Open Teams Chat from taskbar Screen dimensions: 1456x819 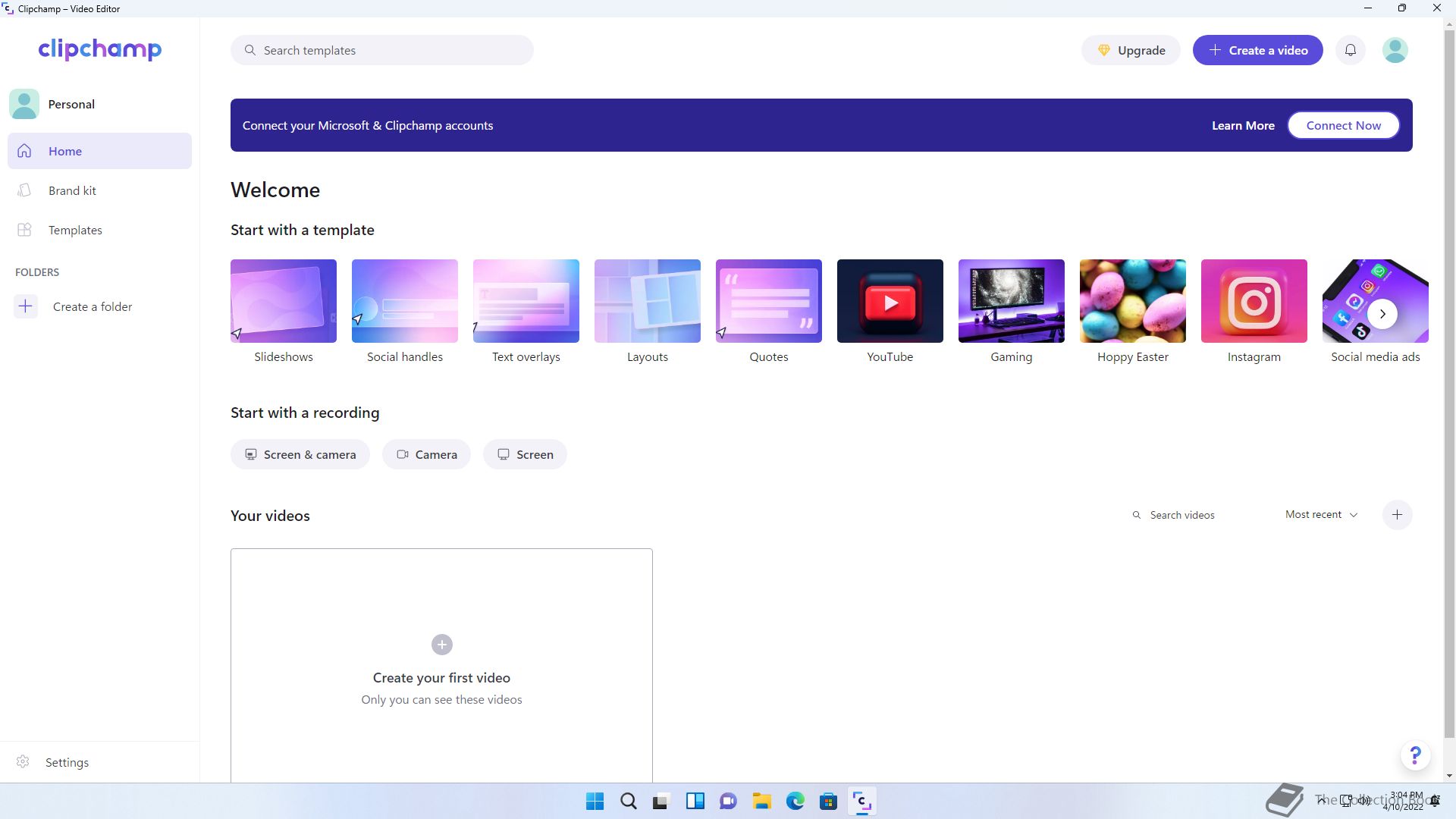point(728,801)
